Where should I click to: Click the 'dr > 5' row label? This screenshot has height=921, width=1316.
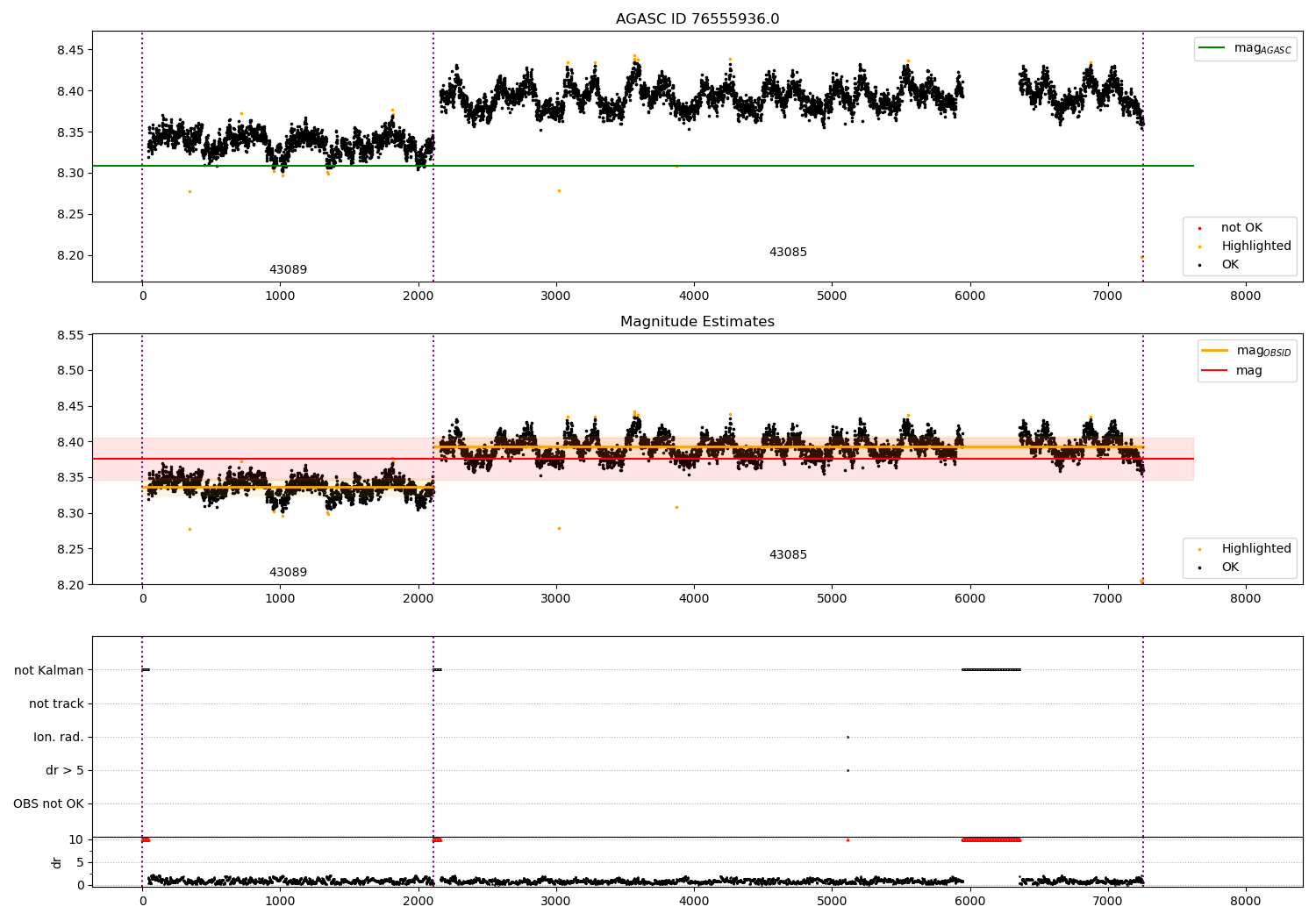pos(65,771)
